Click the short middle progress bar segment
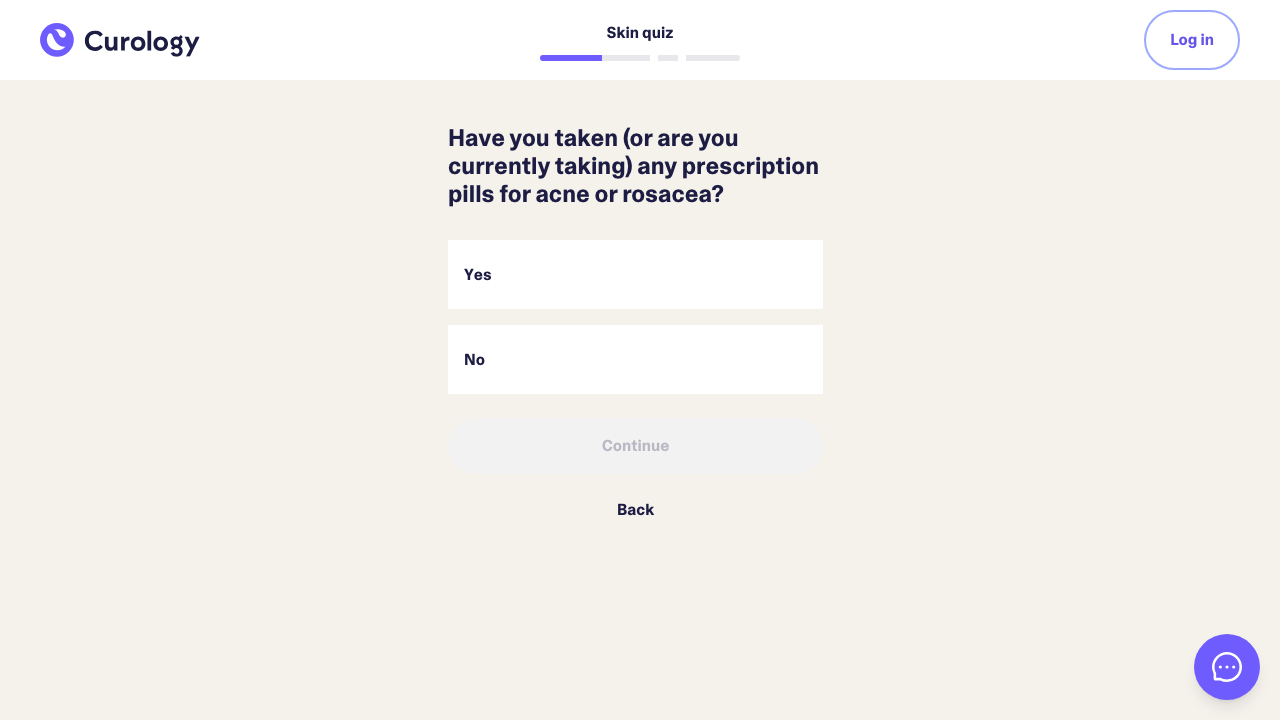Image resolution: width=1280 pixels, height=720 pixels. tap(668, 58)
